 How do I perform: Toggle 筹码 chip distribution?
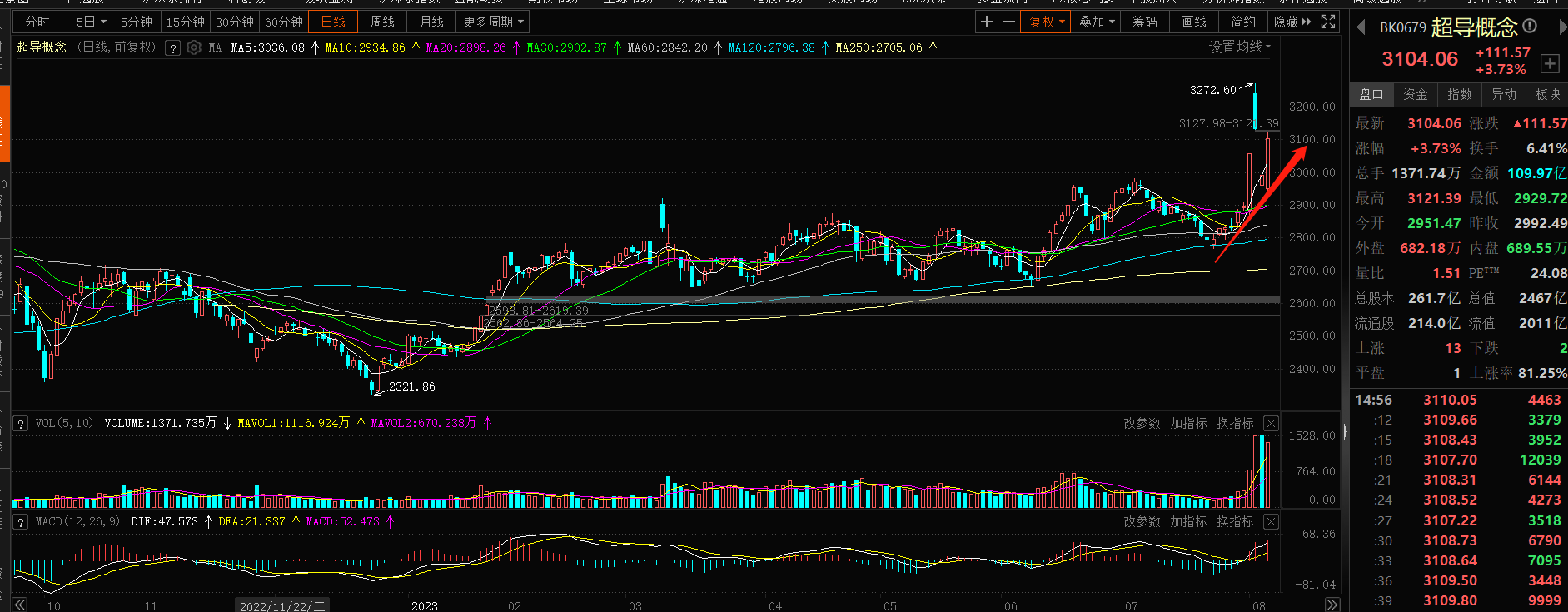[x=1145, y=22]
